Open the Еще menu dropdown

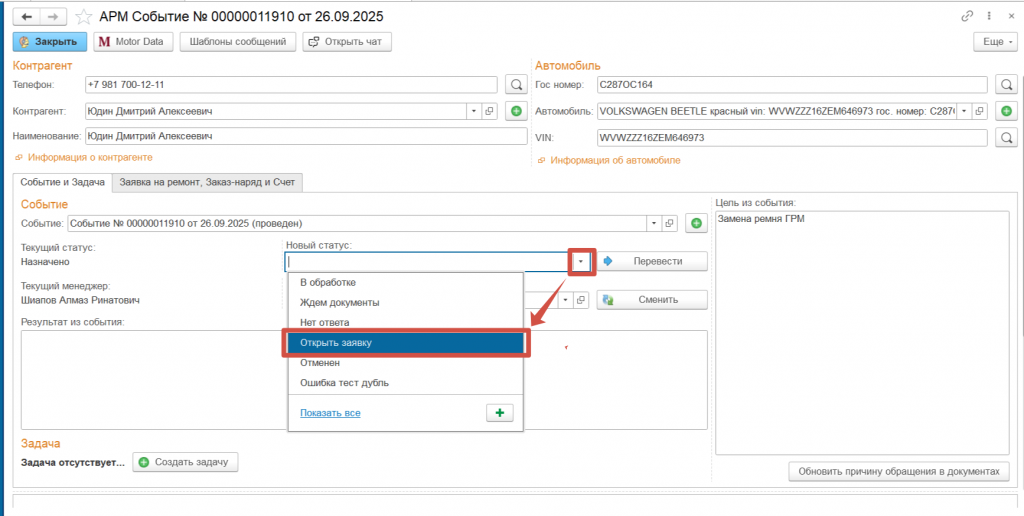click(995, 42)
